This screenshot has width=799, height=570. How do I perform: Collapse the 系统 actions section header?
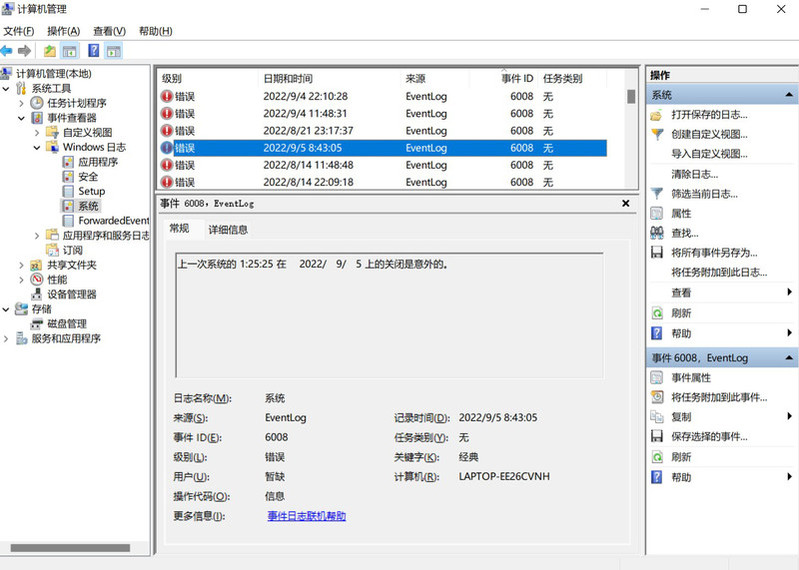pos(789,95)
